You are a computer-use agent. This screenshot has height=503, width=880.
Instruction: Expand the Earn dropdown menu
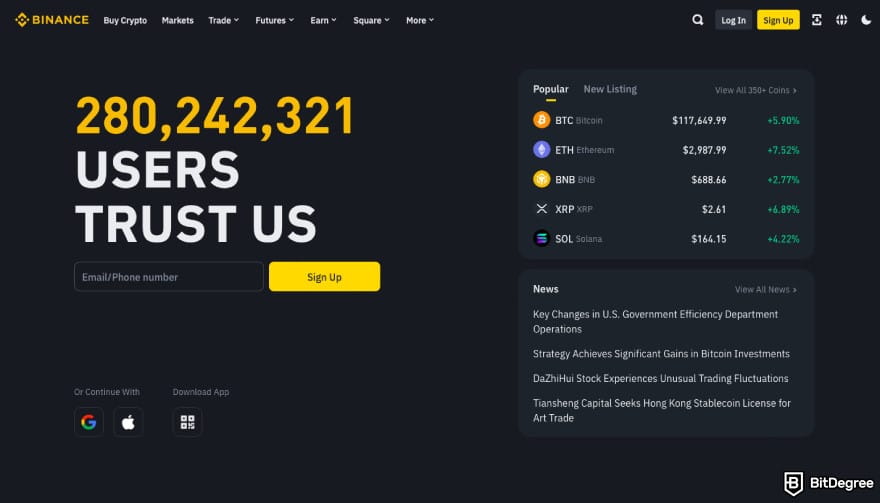pyautogui.click(x=323, y=20)
